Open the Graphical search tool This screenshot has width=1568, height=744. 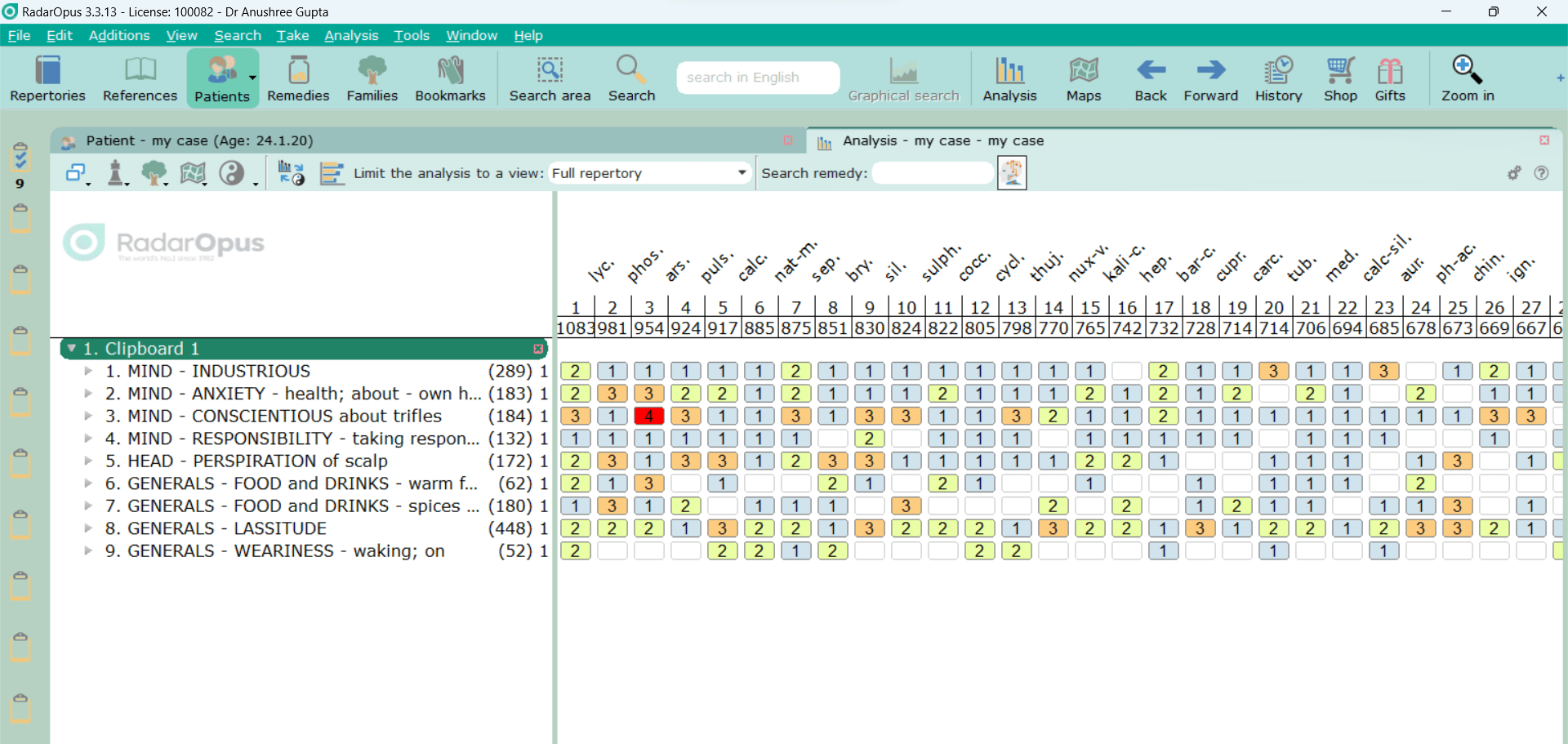point(903,78)
